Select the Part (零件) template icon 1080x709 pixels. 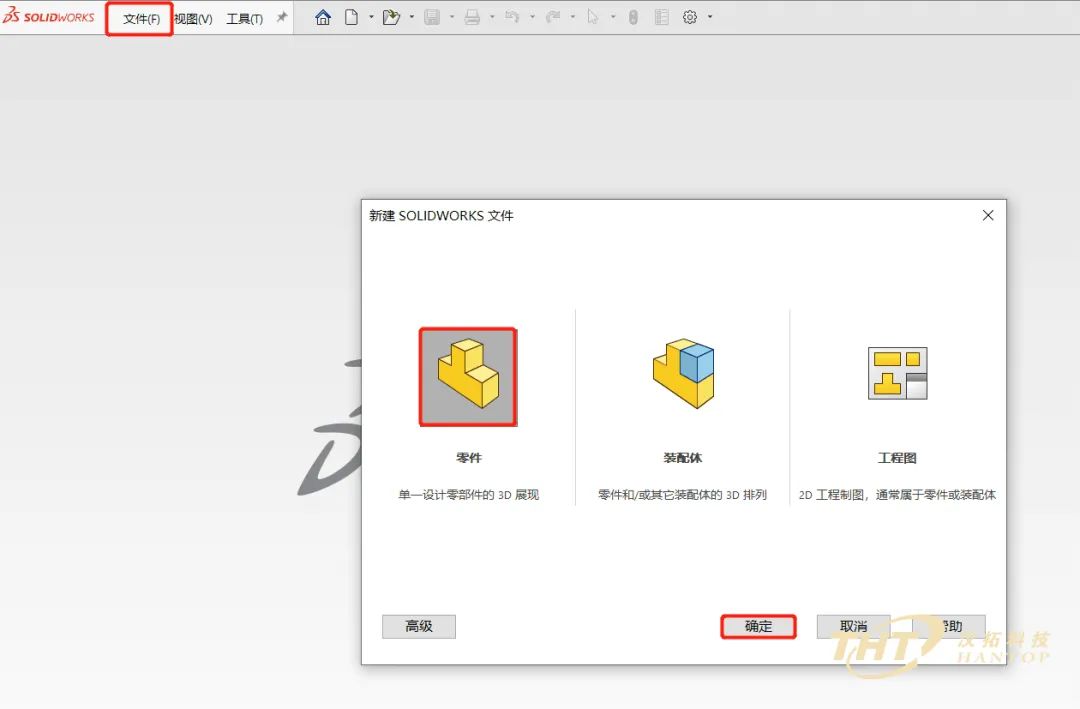(x=468, y=377)
